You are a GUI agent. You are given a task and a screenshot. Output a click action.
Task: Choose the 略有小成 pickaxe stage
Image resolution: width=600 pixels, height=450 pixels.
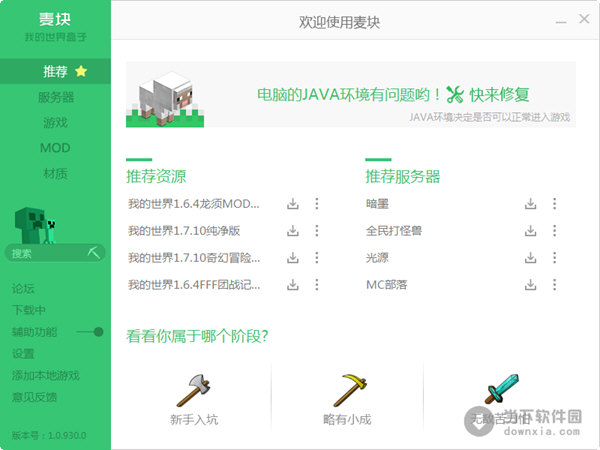click(347, 400)
